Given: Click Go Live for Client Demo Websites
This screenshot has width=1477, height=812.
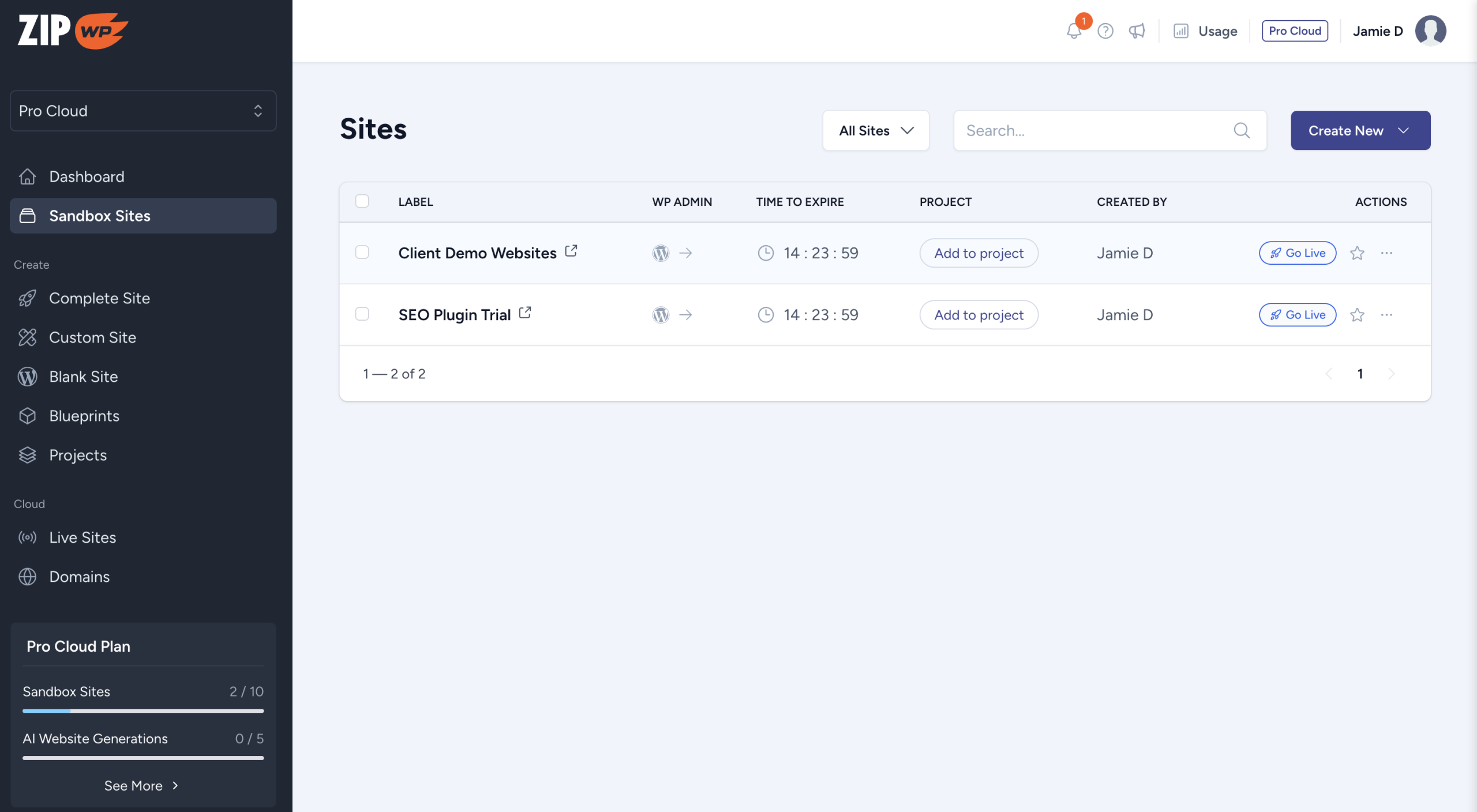Looking at the screenshot, I should point(1298,253).
